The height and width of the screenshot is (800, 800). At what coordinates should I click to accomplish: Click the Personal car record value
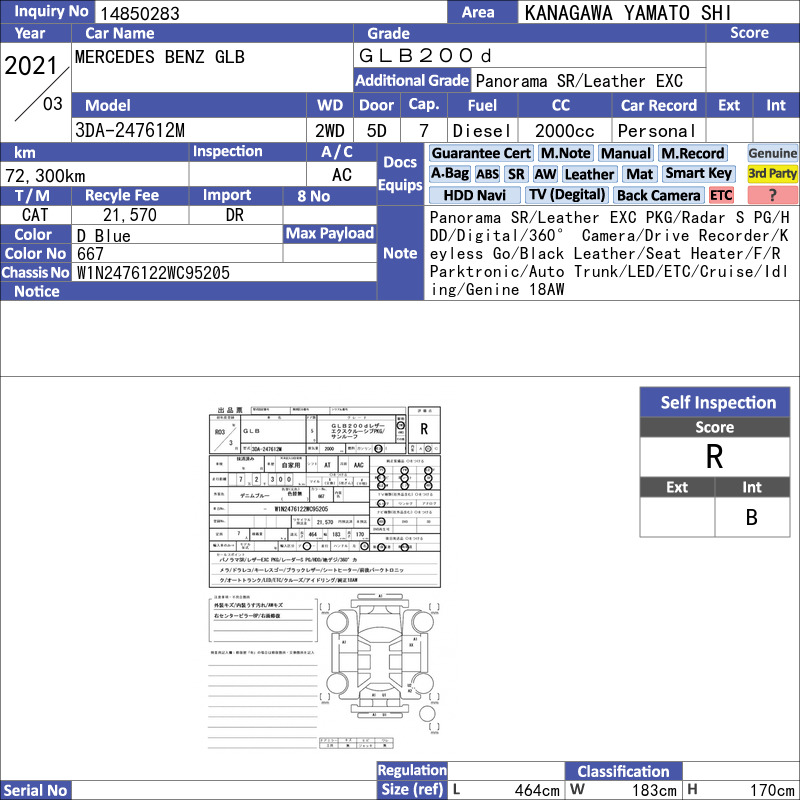point(657,131)
